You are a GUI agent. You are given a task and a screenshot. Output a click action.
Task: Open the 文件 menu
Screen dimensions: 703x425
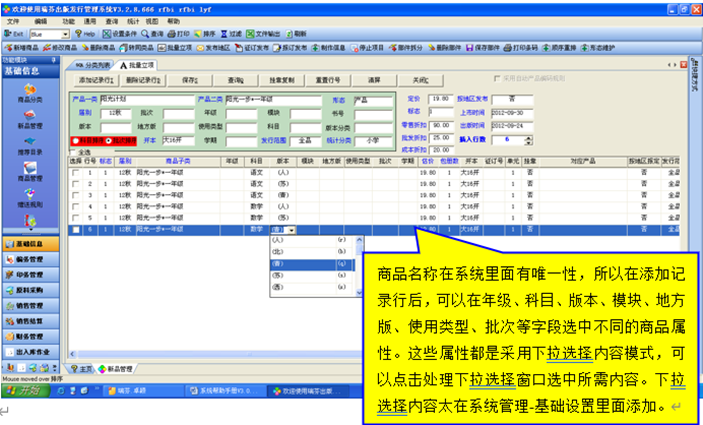coord(13,22)
